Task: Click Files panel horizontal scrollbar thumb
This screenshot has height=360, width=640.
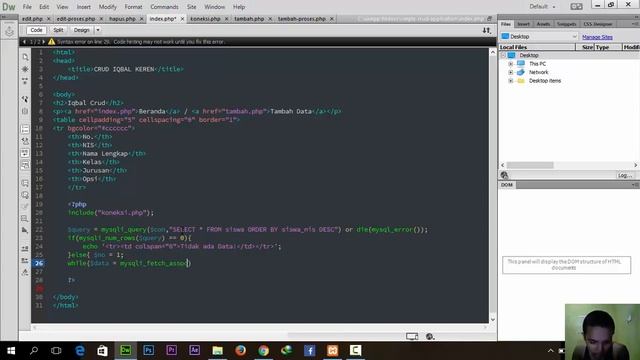Action: point(530,165)
